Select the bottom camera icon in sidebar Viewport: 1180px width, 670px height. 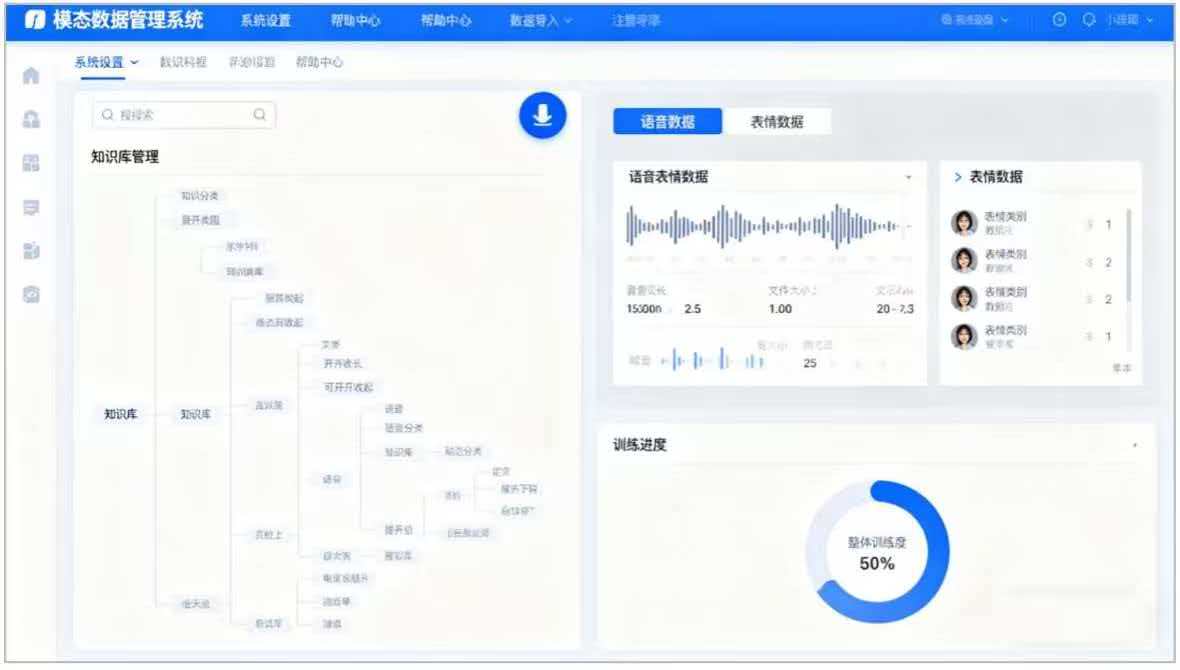click(x=30, y=294)
